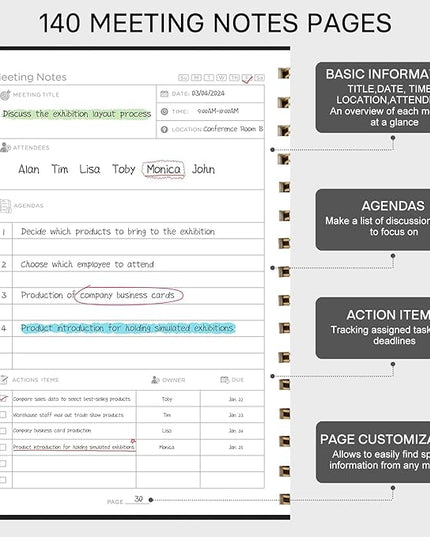Click agenda 'Choose which employee to attend'
The height and width of the screenshot is (537, 430).
pyautogui.click(x=88, y=264)
